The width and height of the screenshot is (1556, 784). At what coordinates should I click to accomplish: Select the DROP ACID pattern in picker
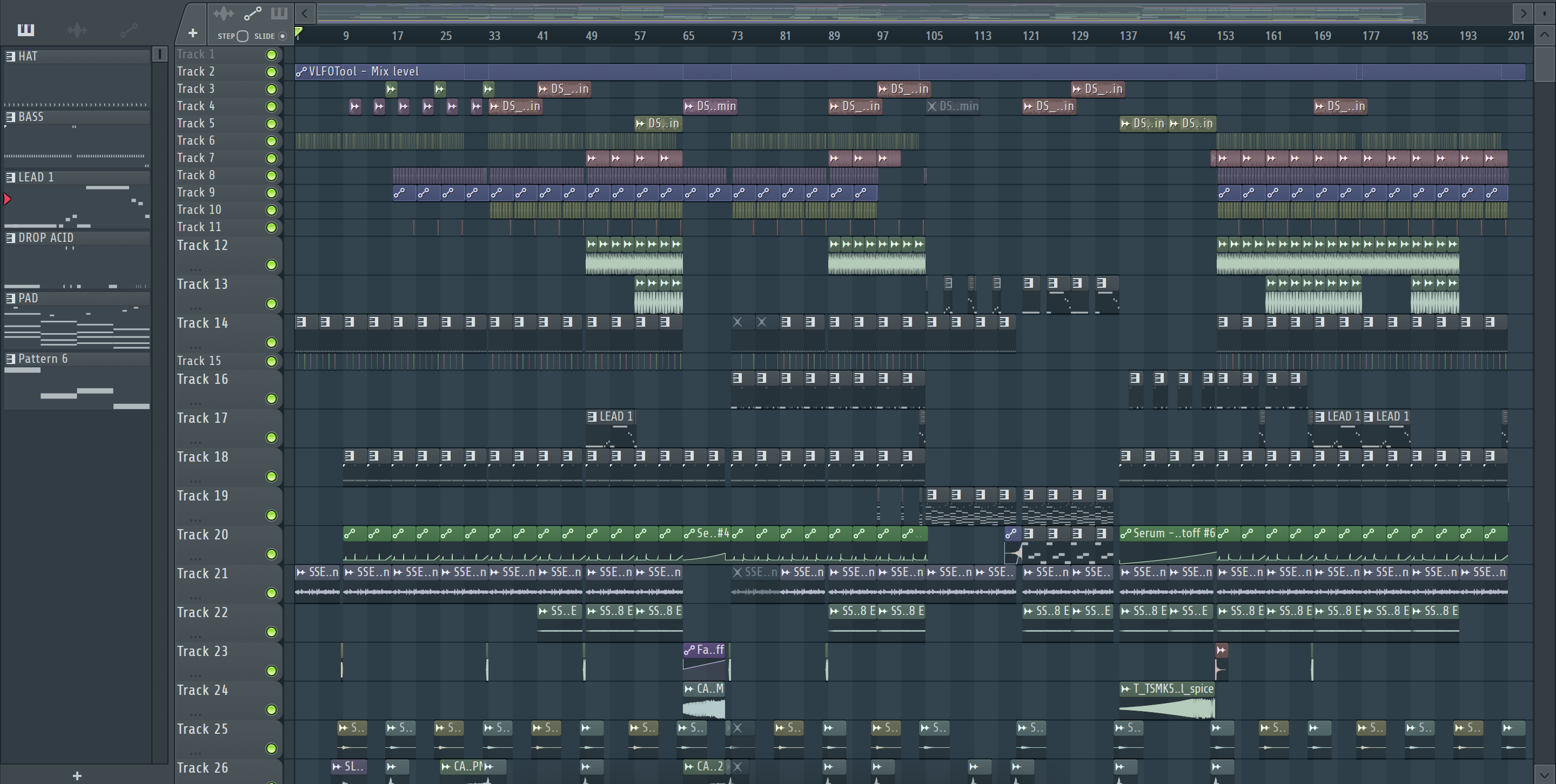coord(77,260)
